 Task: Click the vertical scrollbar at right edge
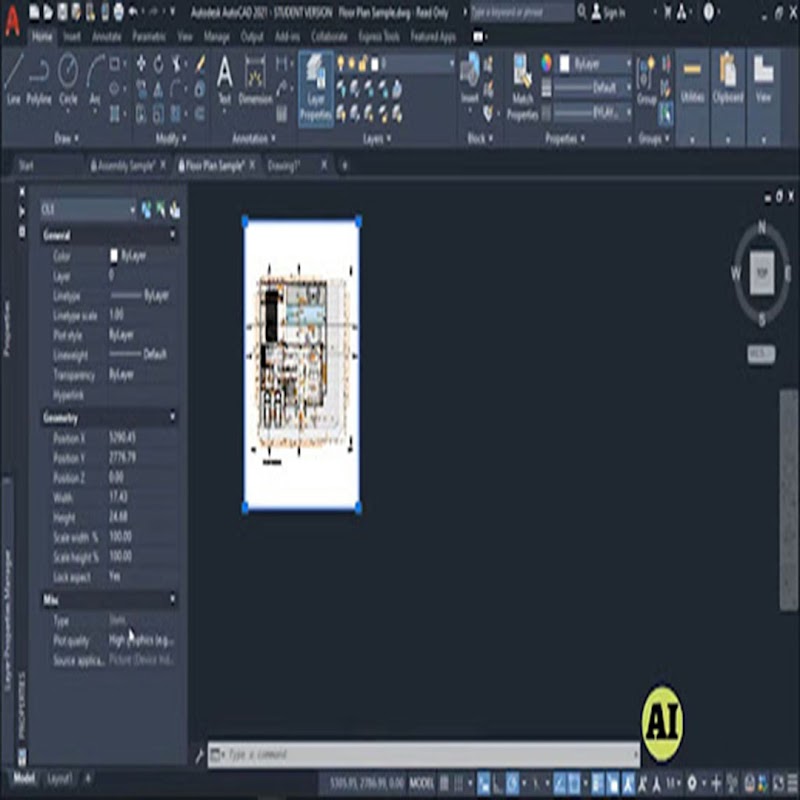click(x=788, y=499)
